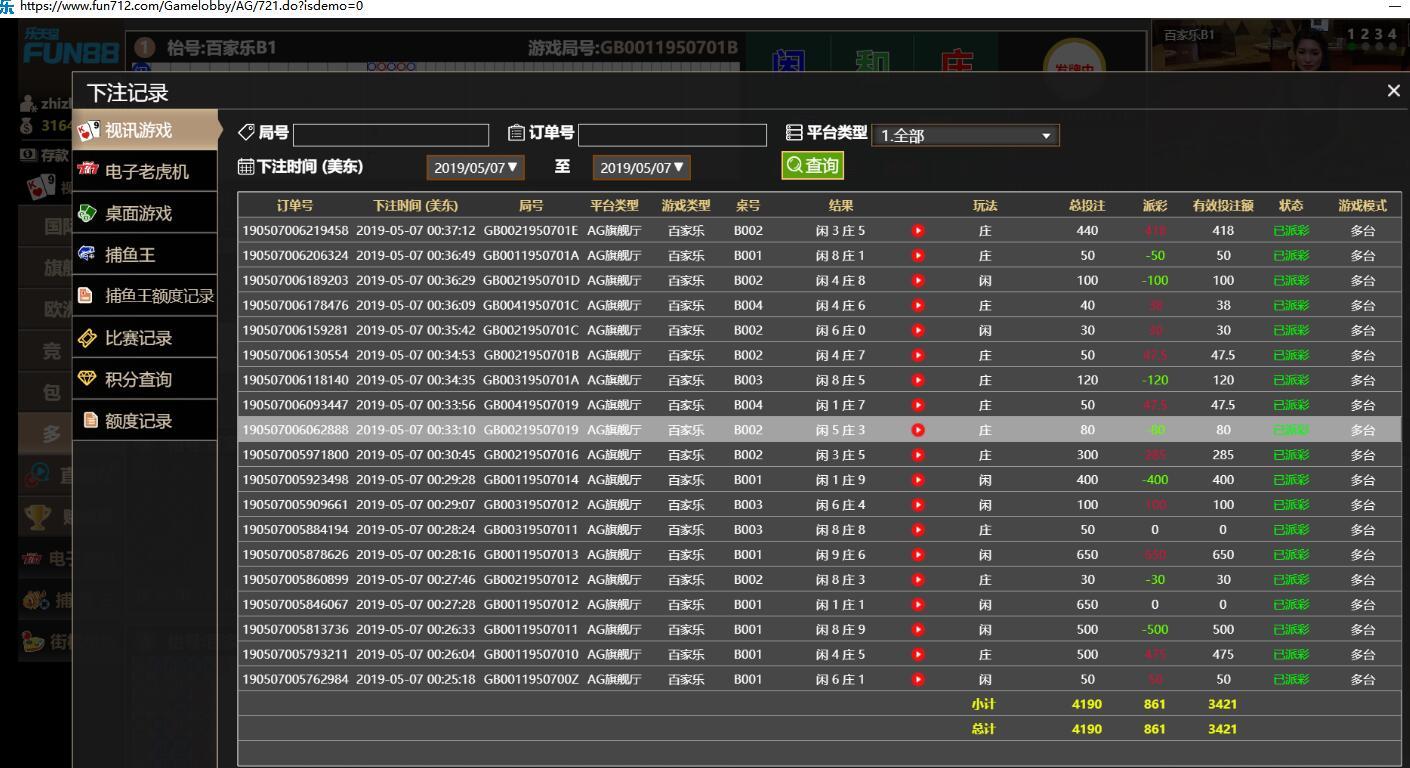1410x768 pixels.
Task: Play replay for order 190507005971800
Action: pyautogui.click(x=918, y=455)
